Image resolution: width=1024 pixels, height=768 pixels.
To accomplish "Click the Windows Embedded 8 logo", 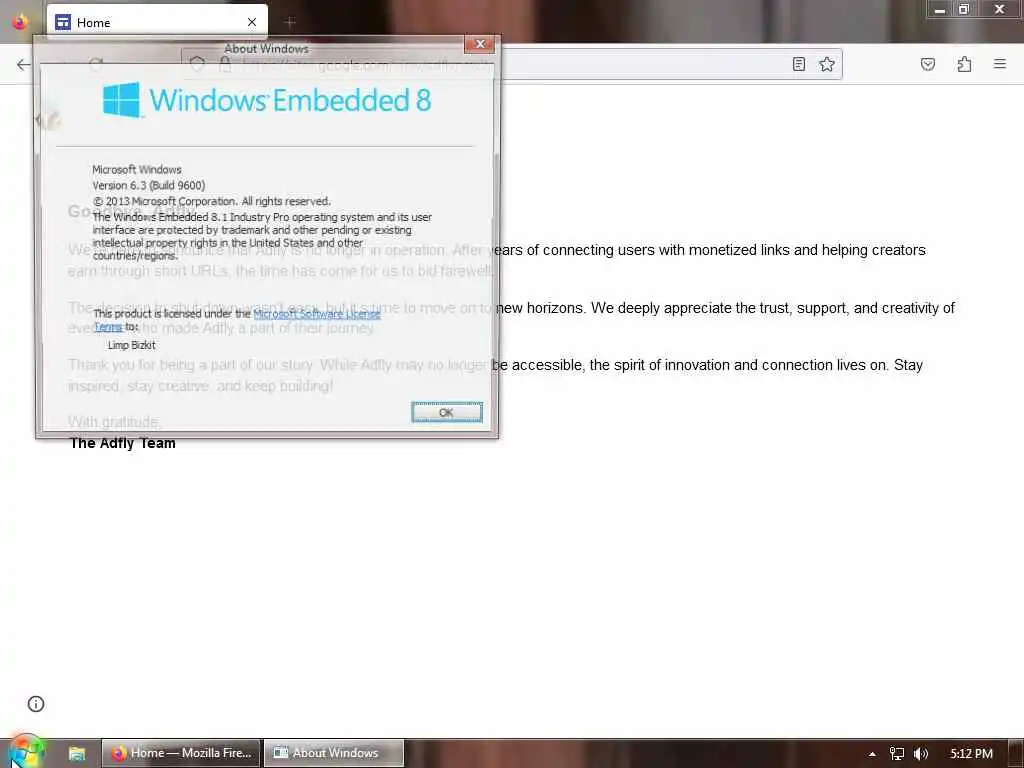I will (266, 100).
